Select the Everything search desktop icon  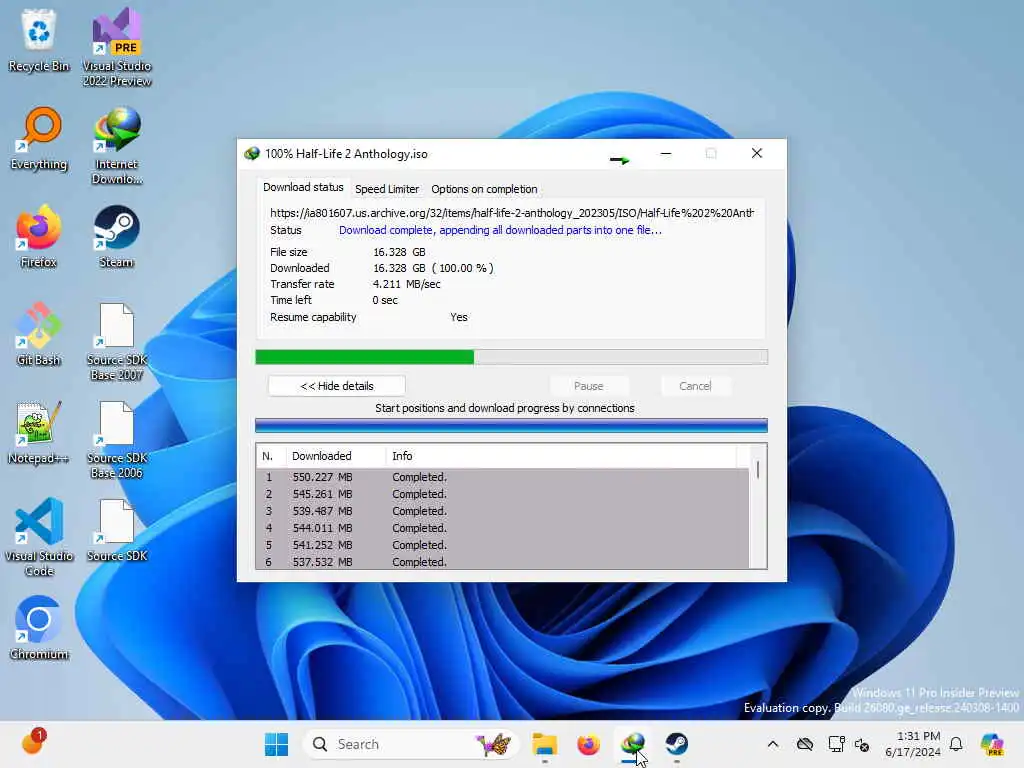(39, 138)
